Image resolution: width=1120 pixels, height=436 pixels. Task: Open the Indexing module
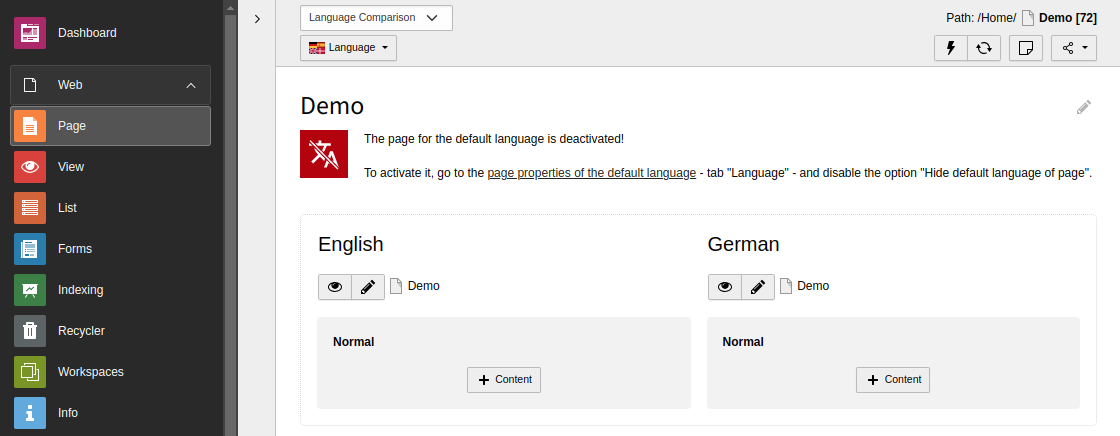click(x=80, y=290)
